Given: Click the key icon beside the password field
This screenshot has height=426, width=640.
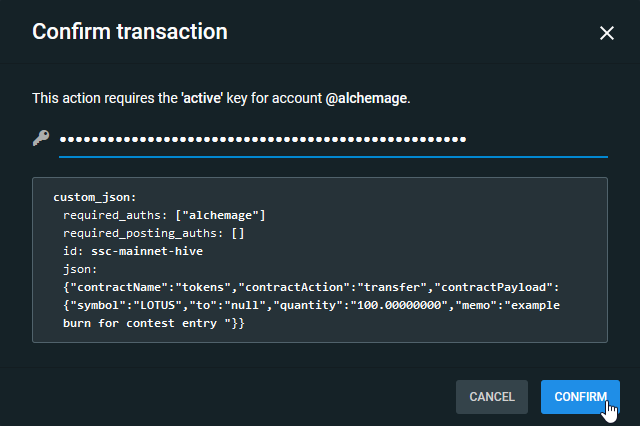Looking at the screenshot, I should point(41,138).
